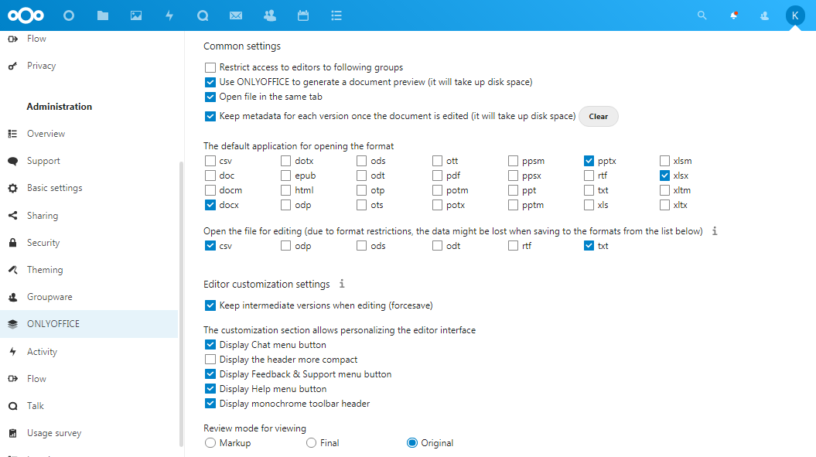The height and width of the screenshot is (457, 816).
Task: Enable Display the header more compact
Action: coord(210,359)
